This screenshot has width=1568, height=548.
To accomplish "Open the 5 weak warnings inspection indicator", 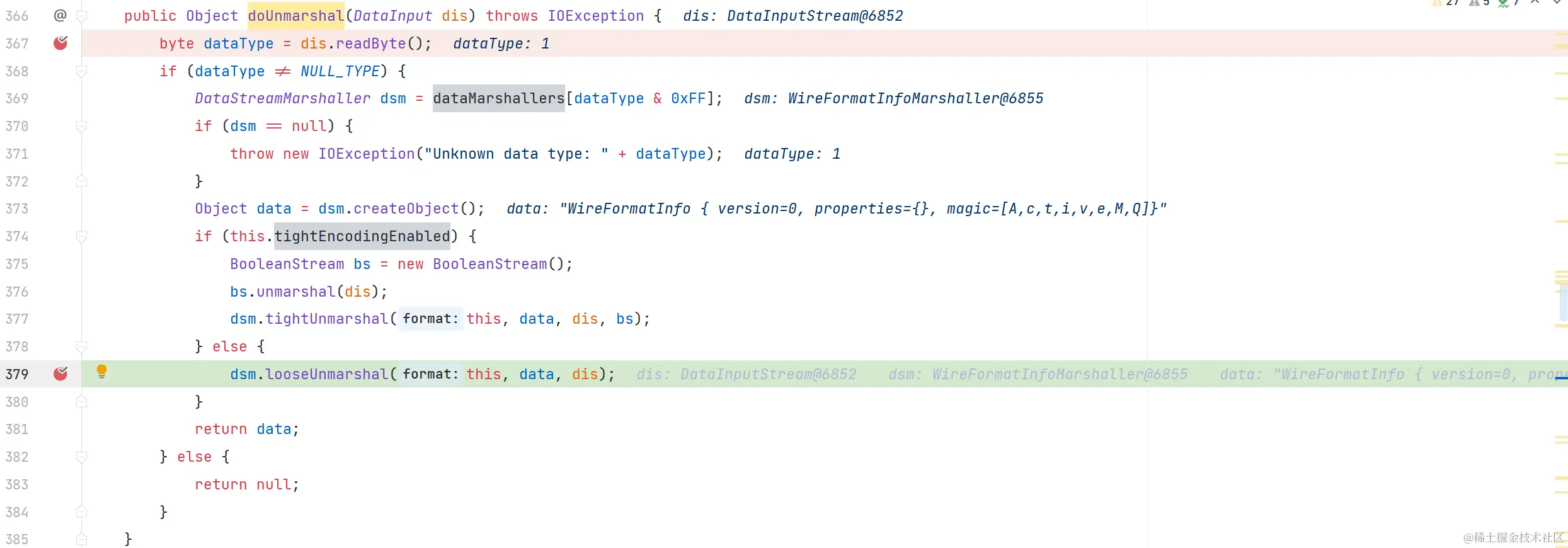I will coord(1480,3).
